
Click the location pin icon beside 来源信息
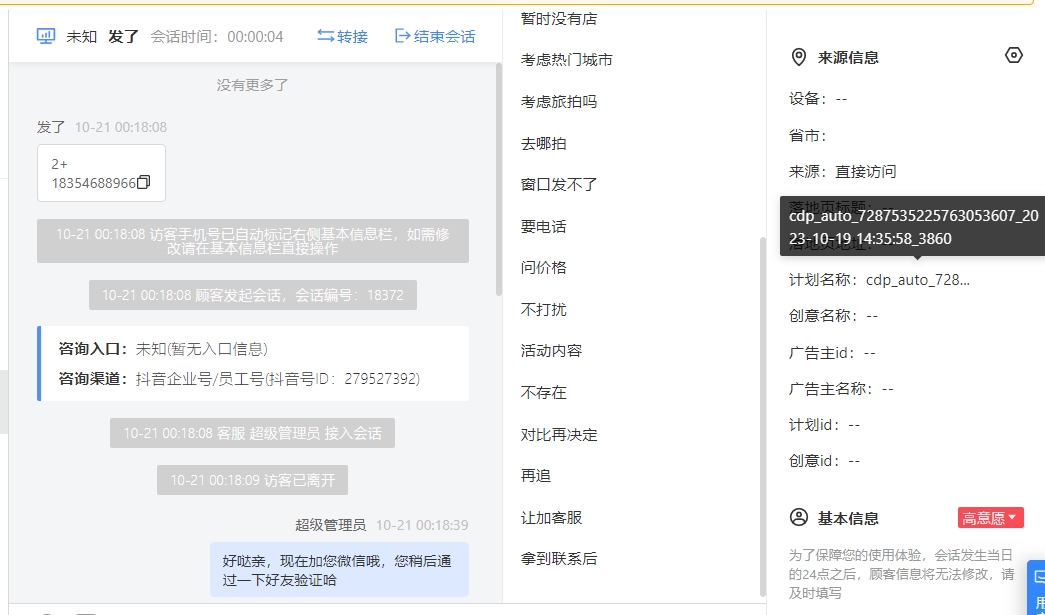[798, 57]
